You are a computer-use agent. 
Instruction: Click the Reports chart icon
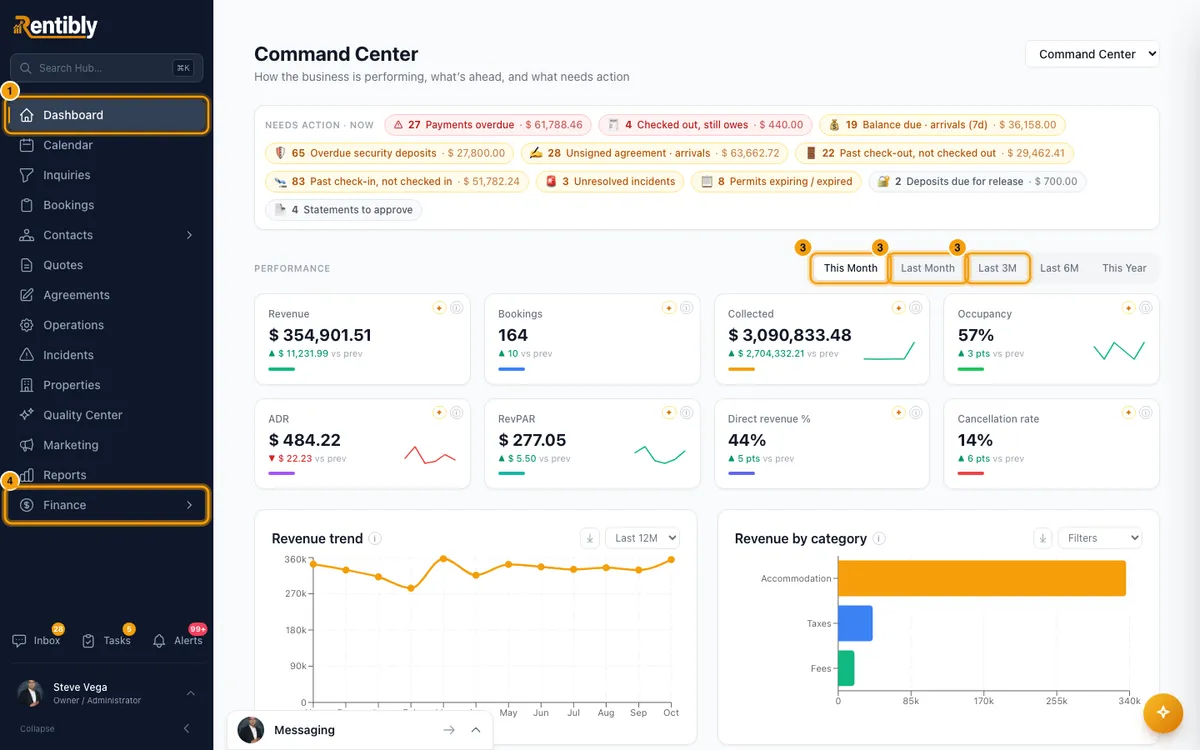27,475
